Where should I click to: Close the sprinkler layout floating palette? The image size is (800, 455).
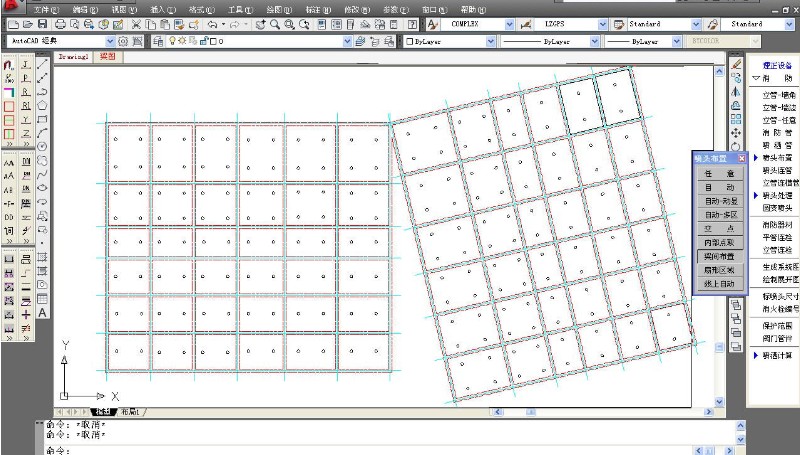tap(741, 159)
